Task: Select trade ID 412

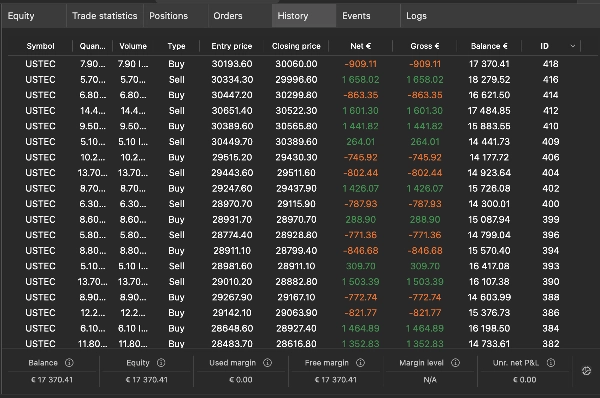Action: (550, 111)
